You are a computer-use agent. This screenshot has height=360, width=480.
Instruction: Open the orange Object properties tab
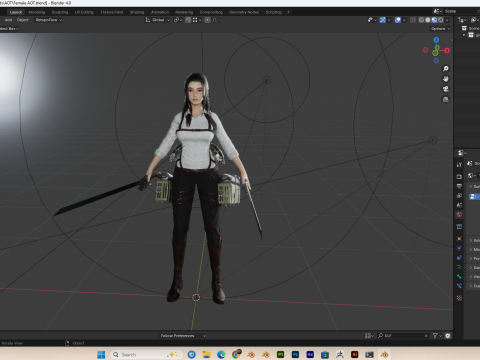tap(459, 239)
